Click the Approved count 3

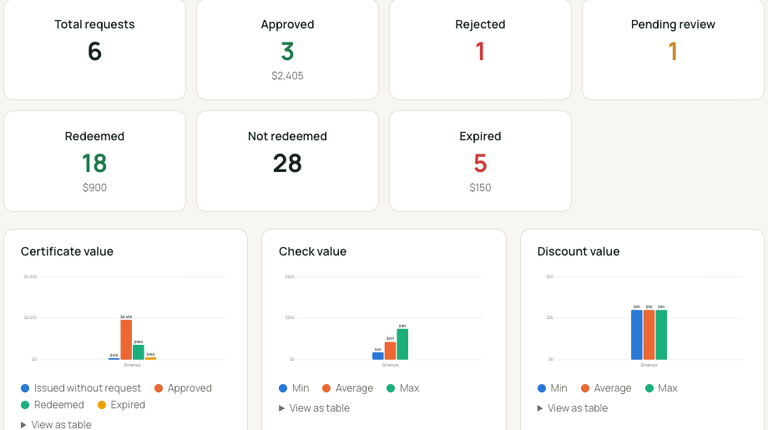pos(288,51)
